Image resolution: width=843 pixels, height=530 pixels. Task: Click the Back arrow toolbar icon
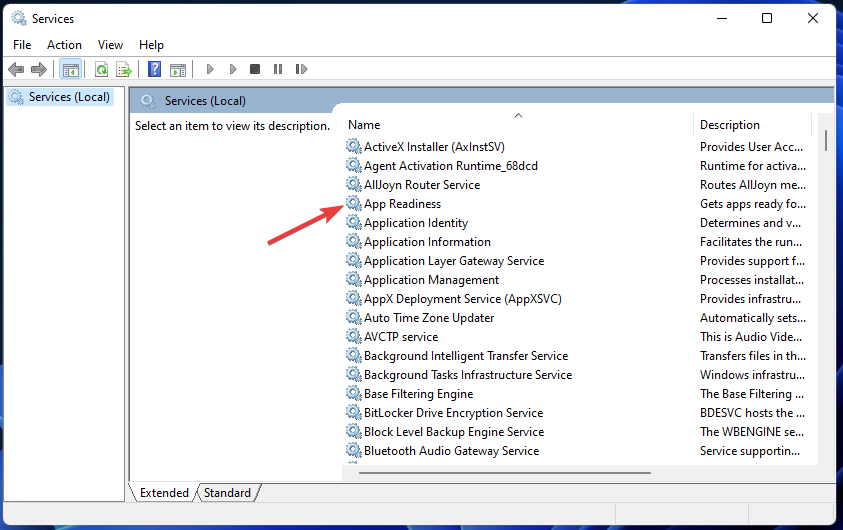(16, 69)
